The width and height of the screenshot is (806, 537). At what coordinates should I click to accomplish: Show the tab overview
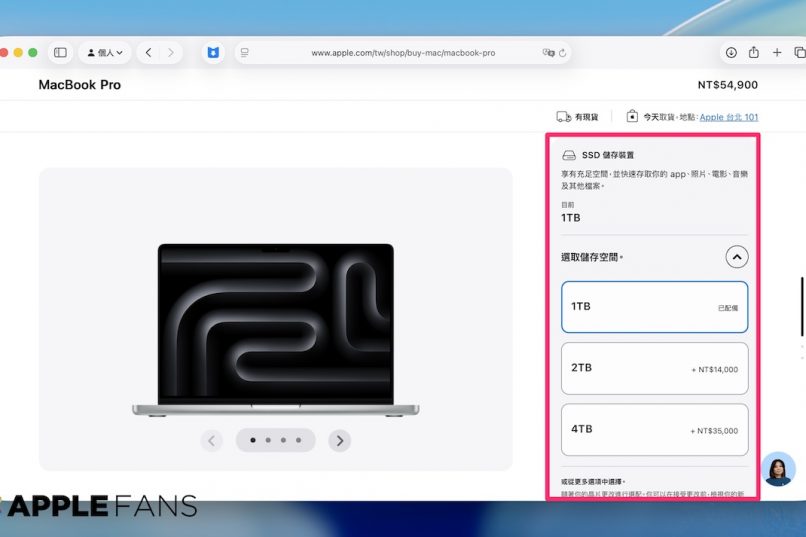tap(799, 53)
